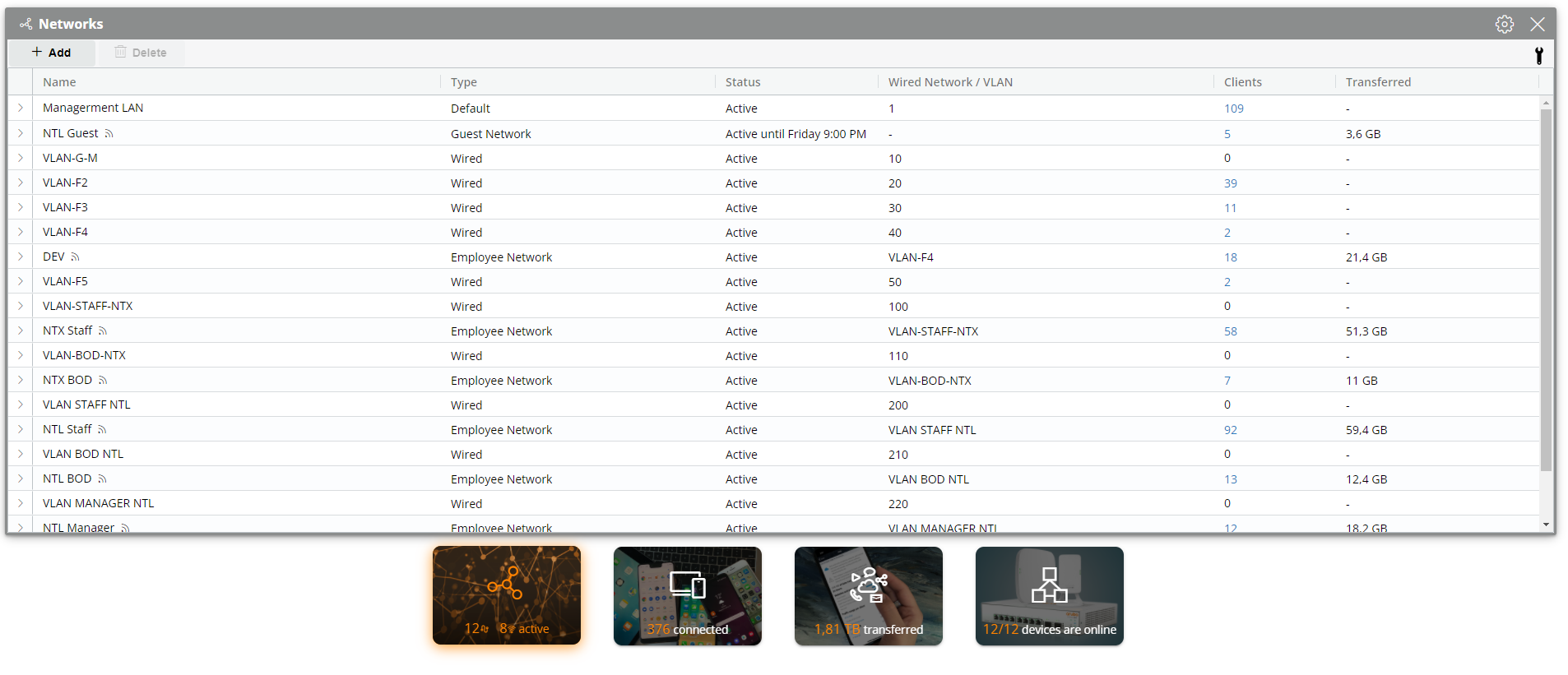Select the VLAN STAFF NTL network name
Screen dimensions: 1568x675
[x=86, y=405]
